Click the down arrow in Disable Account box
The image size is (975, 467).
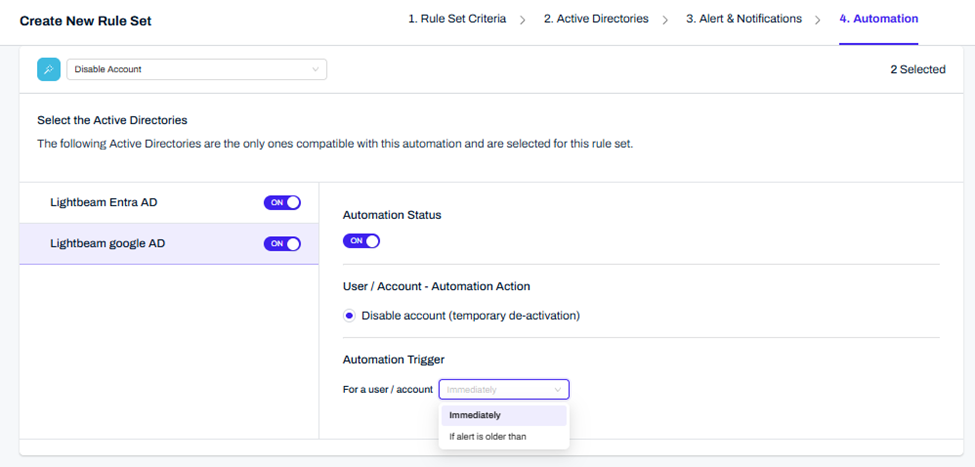pyautogui.click(x=315, y=70)
